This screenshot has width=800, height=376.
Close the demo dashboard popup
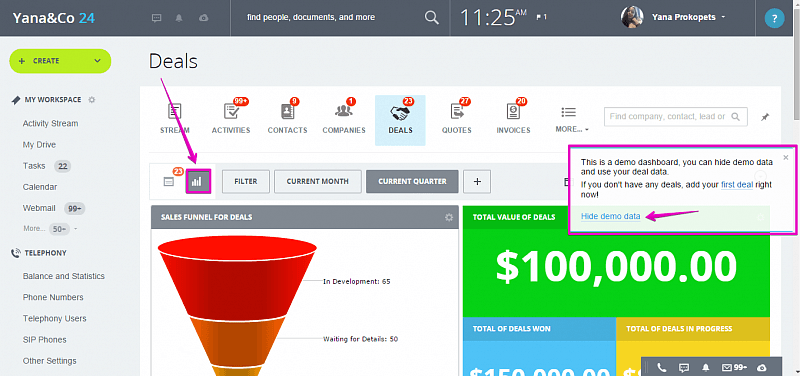pyautogui.click(x=786, y=157)
